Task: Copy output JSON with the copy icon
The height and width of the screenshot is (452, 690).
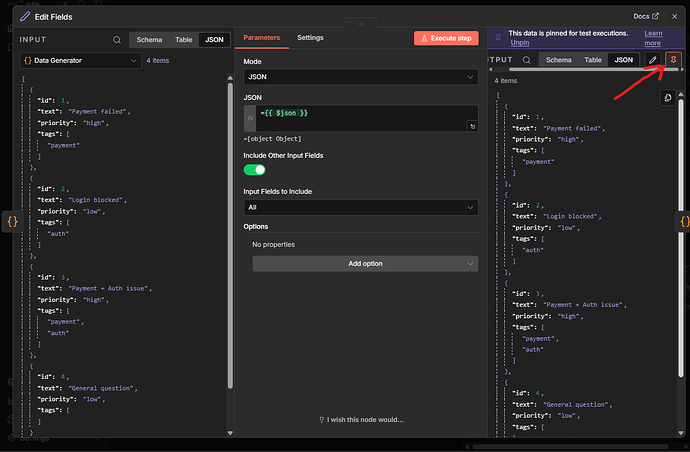Action: coord(668,97)
